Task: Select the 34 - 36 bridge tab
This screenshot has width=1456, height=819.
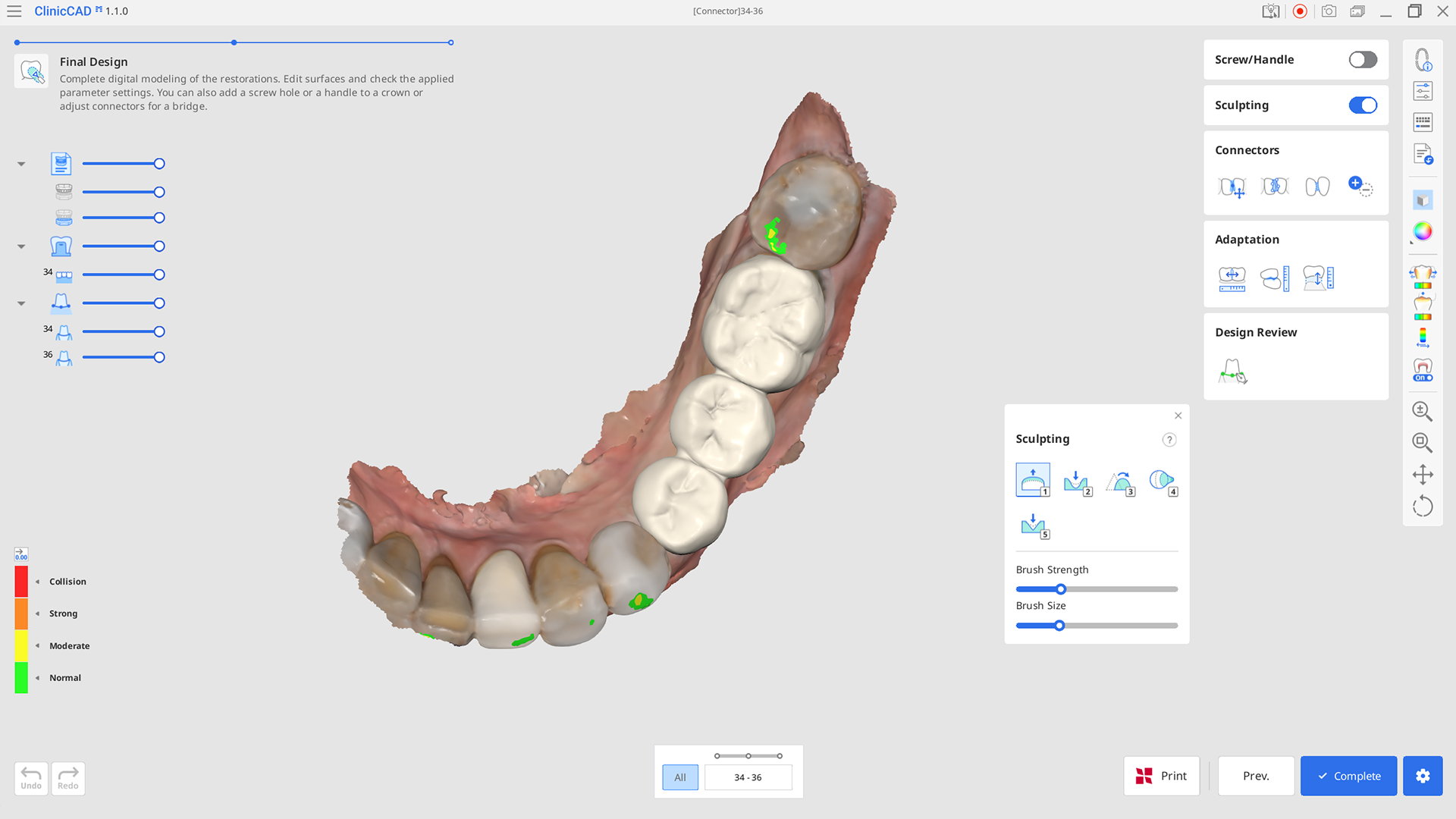Action: pyautogui.click(x=747, y=777)
